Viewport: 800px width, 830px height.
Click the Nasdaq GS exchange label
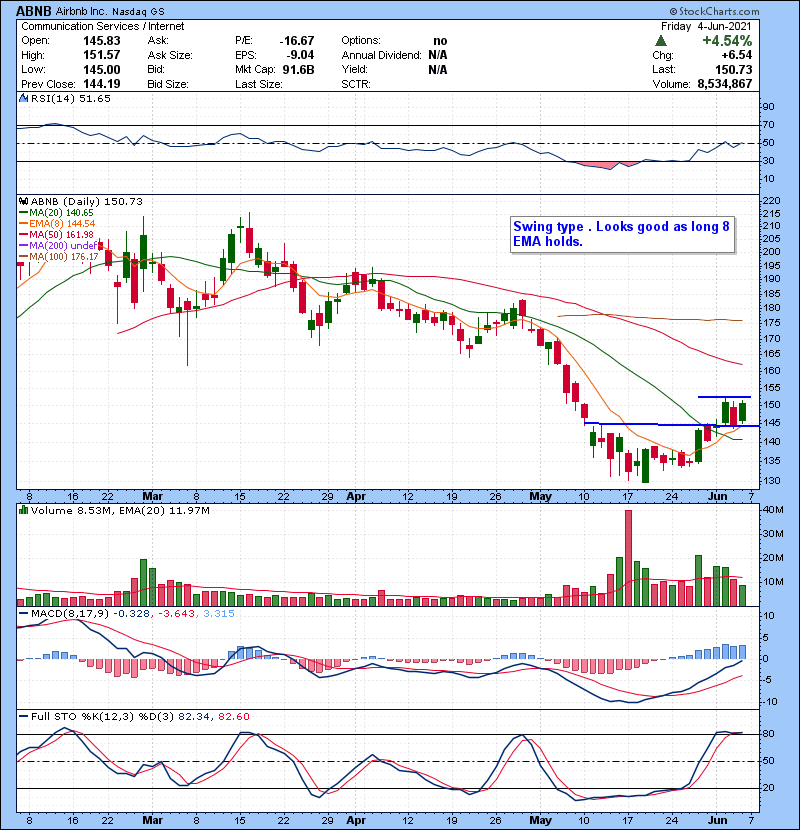click(138, 11)
